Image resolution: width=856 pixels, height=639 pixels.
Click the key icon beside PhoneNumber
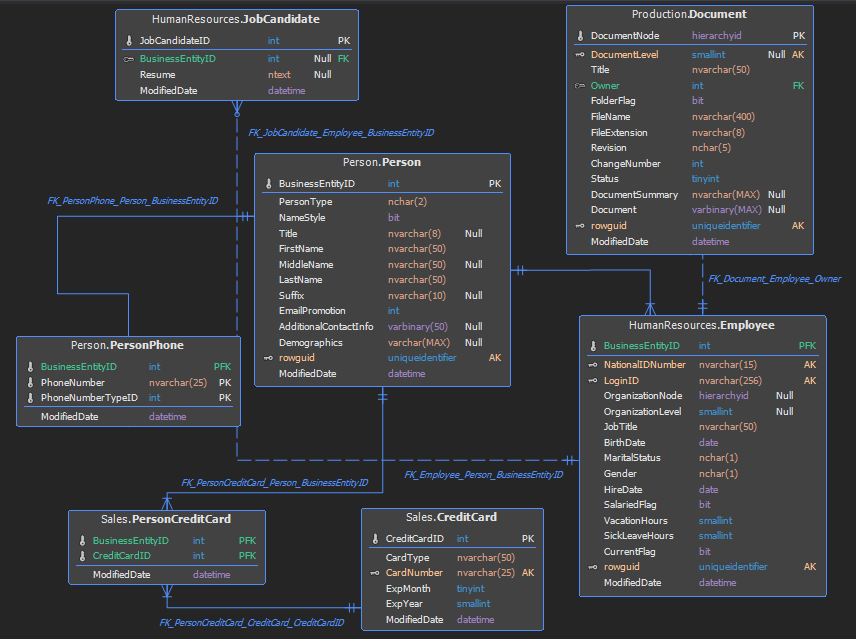(x=30, y=383)
